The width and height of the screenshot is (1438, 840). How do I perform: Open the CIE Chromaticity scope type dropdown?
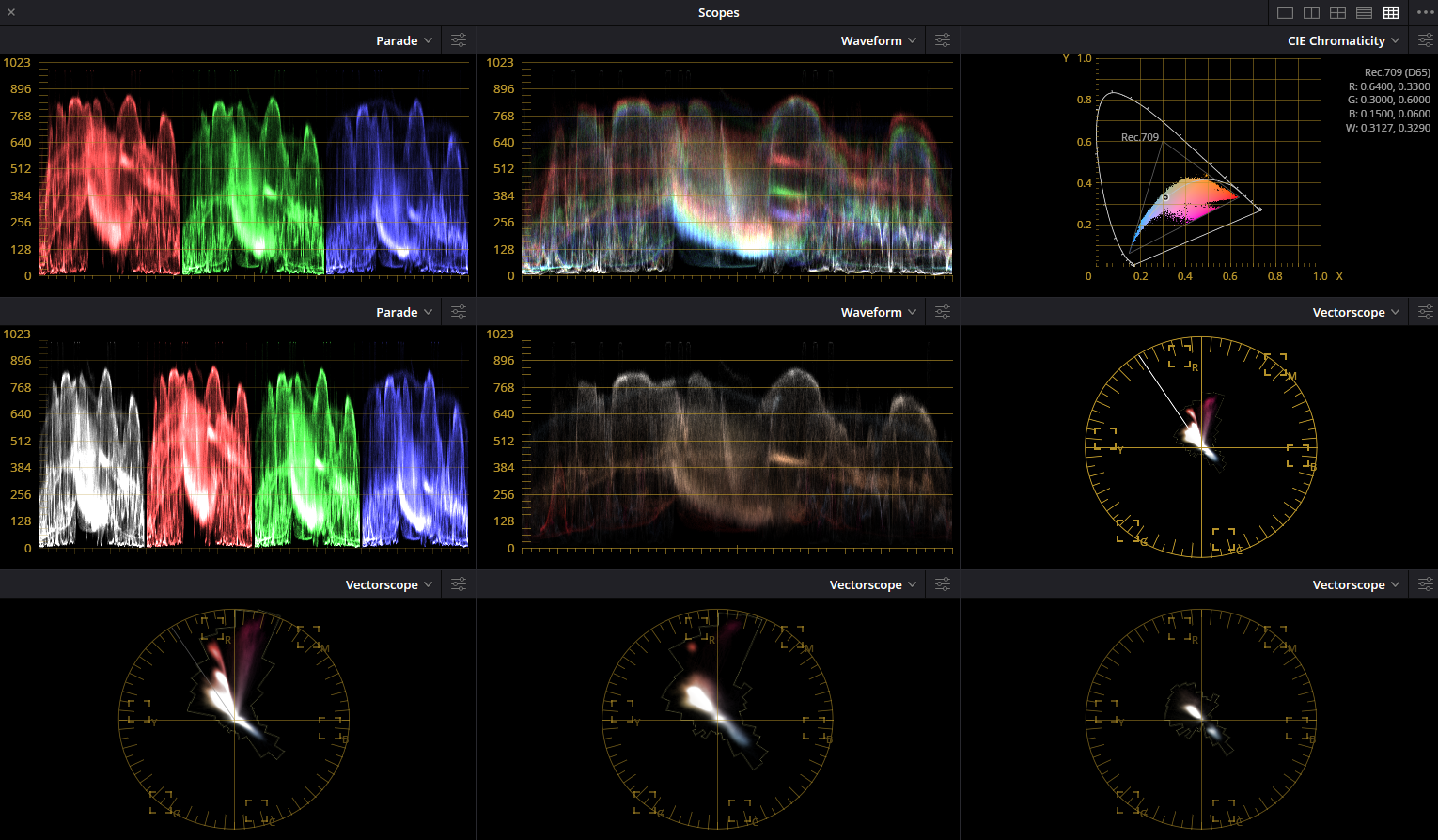(x=1342, y=39)
